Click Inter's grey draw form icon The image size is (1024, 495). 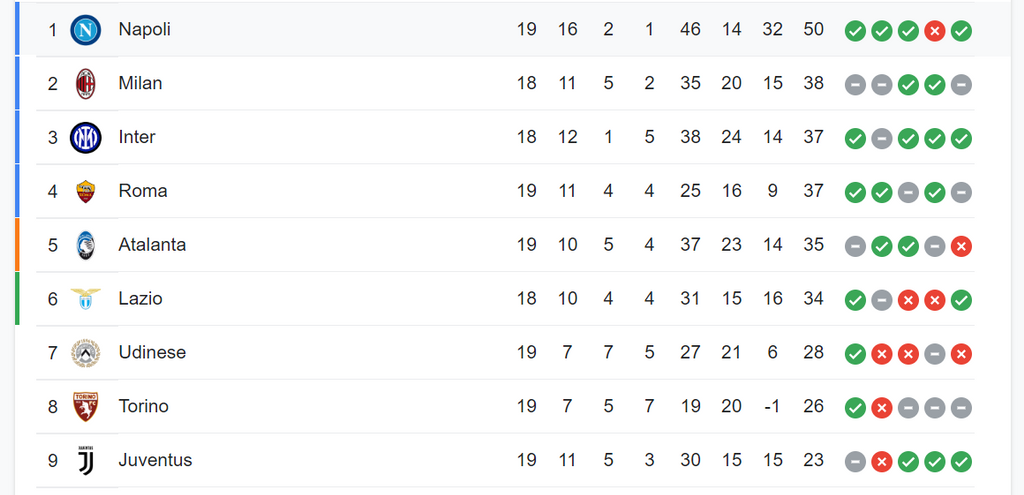point(882,138)
